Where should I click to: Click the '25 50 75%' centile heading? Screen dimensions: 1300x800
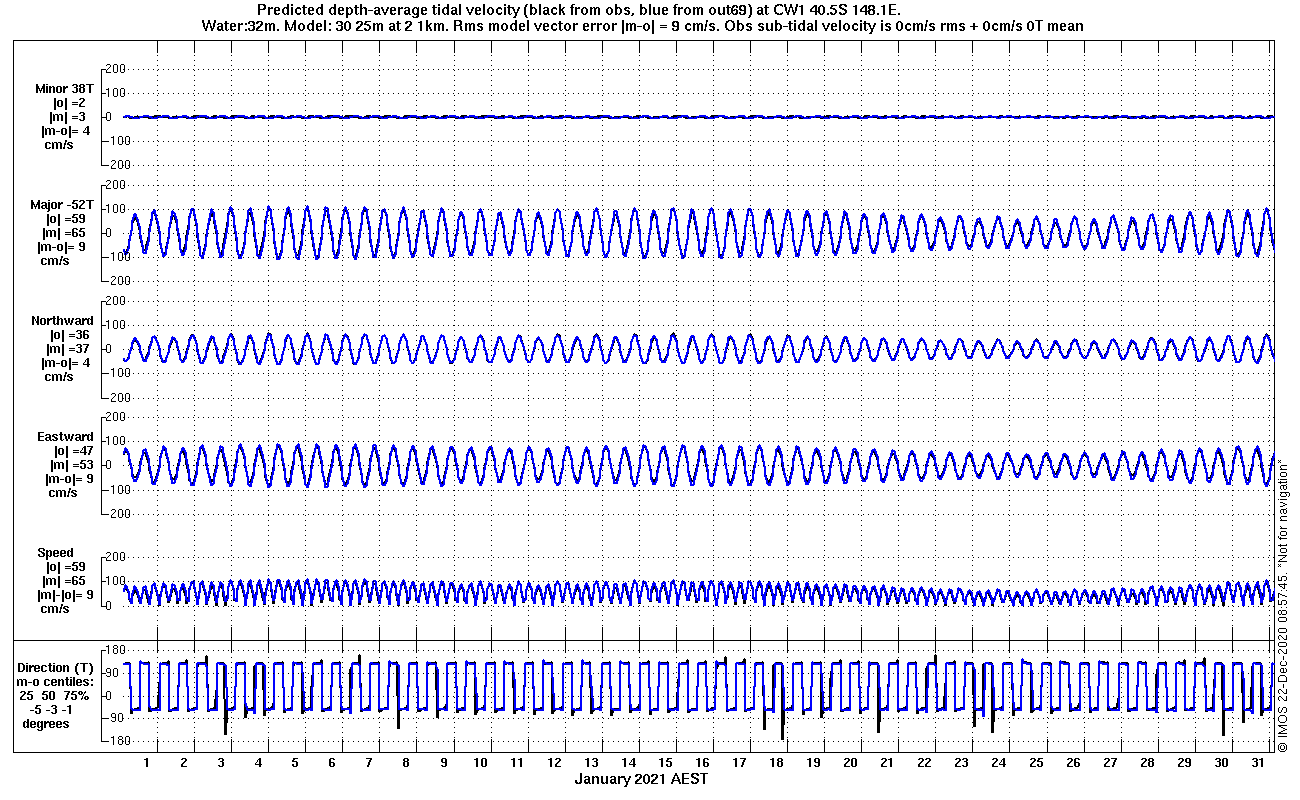coord(54,695)
